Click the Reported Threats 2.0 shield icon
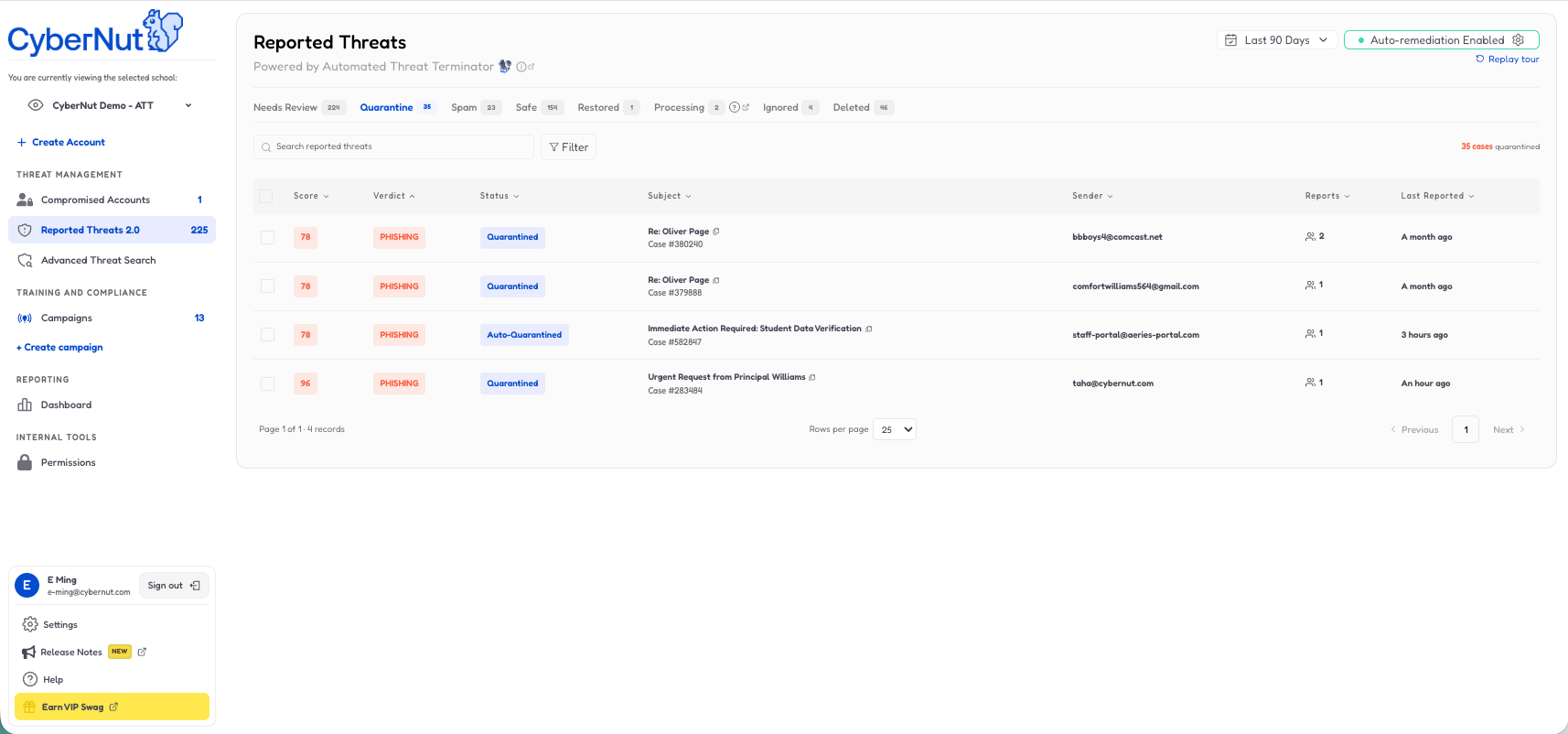 tap(25, 230)
